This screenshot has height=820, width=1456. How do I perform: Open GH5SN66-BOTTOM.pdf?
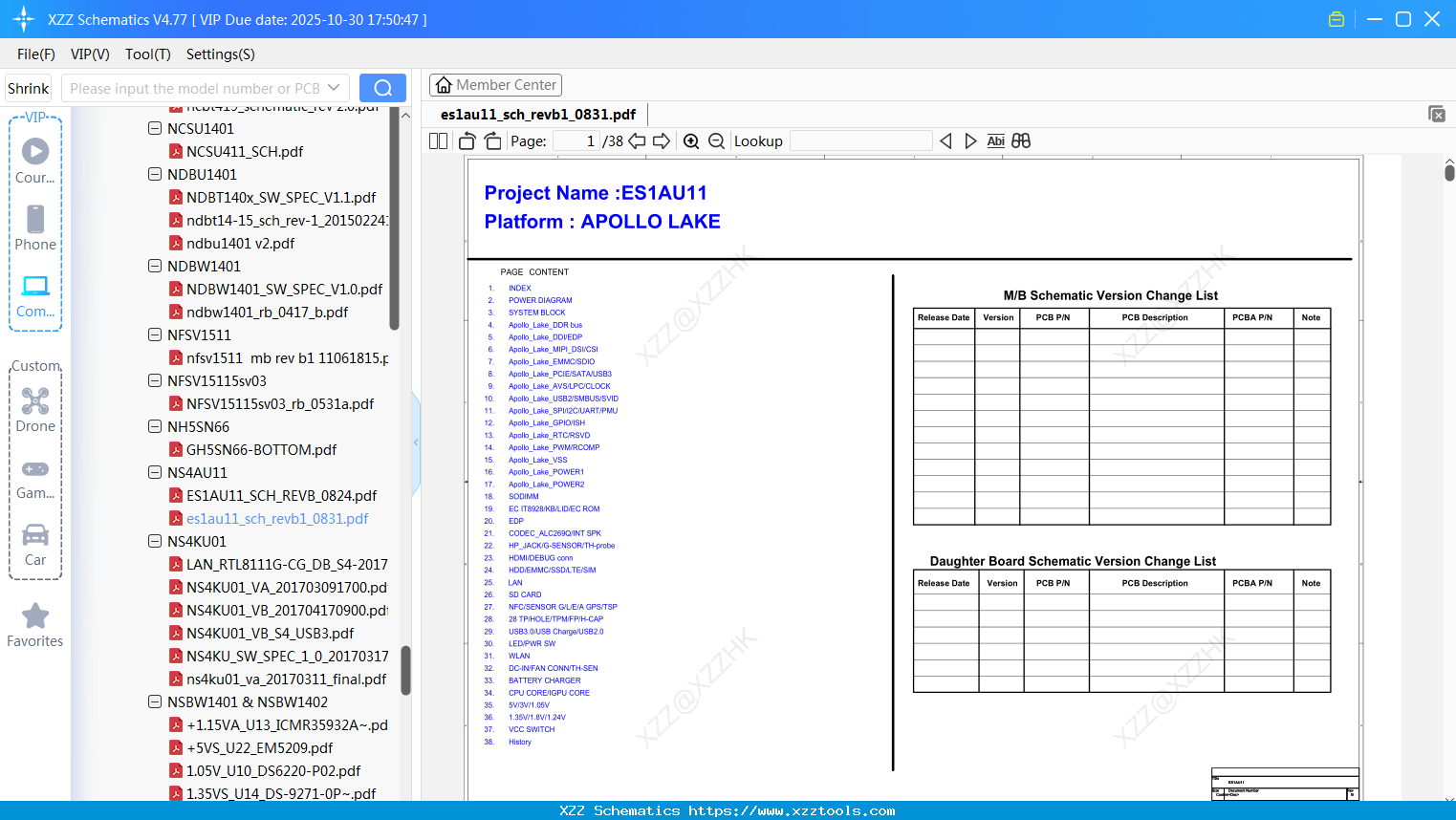point(261,449)
